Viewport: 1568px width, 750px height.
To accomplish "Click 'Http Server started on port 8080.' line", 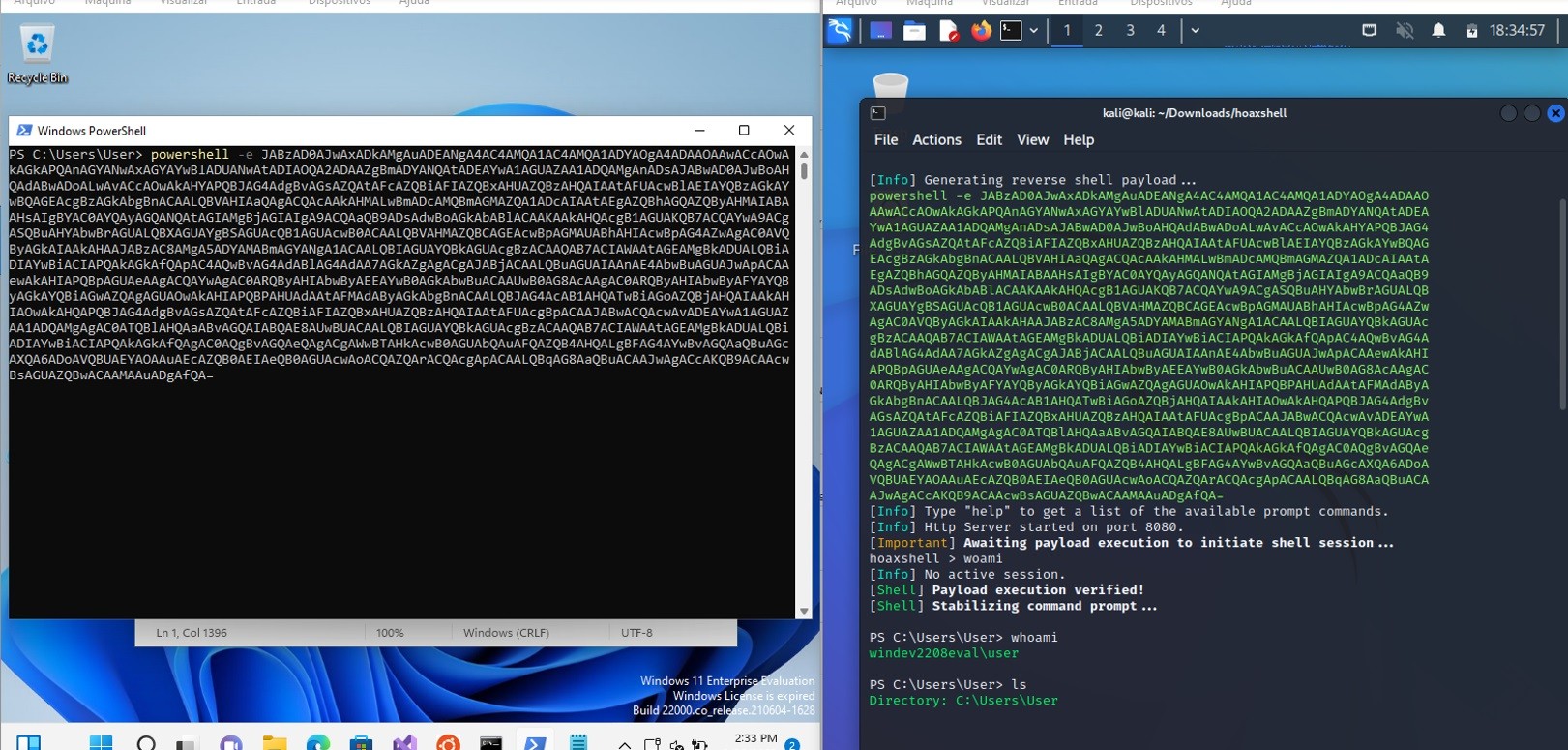I will coord(1026,527).
